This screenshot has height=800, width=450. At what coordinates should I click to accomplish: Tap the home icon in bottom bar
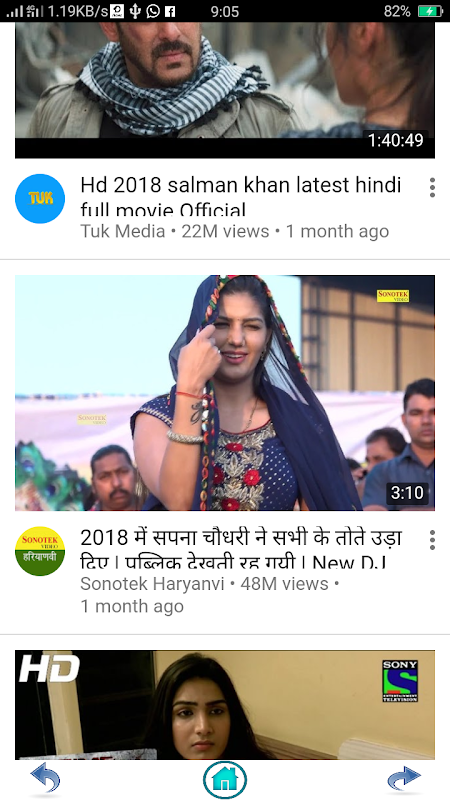[224, 780]
